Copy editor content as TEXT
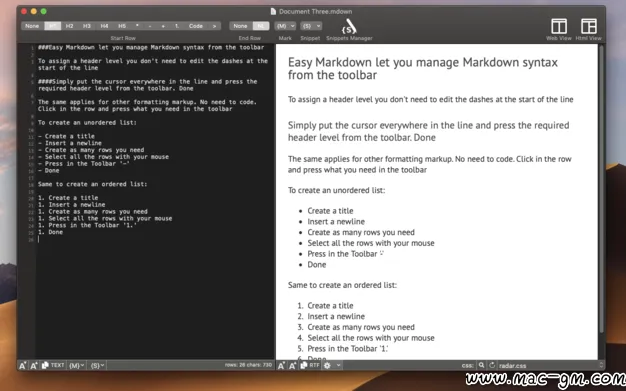Screen dimensions: 626x391 tap(53, 365)
